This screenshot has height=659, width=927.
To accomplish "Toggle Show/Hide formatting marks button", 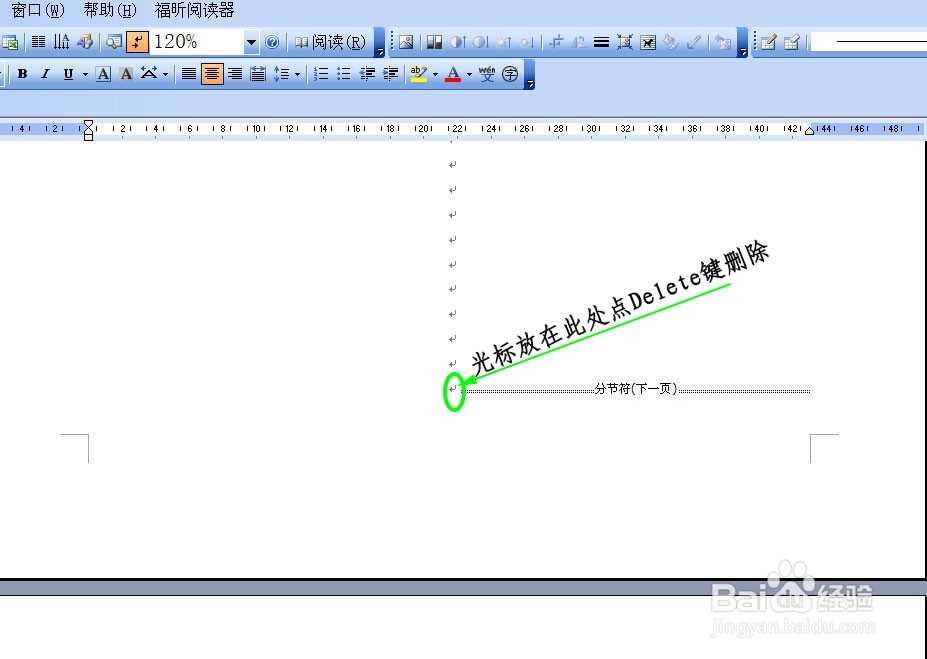I will coord(137,42).
